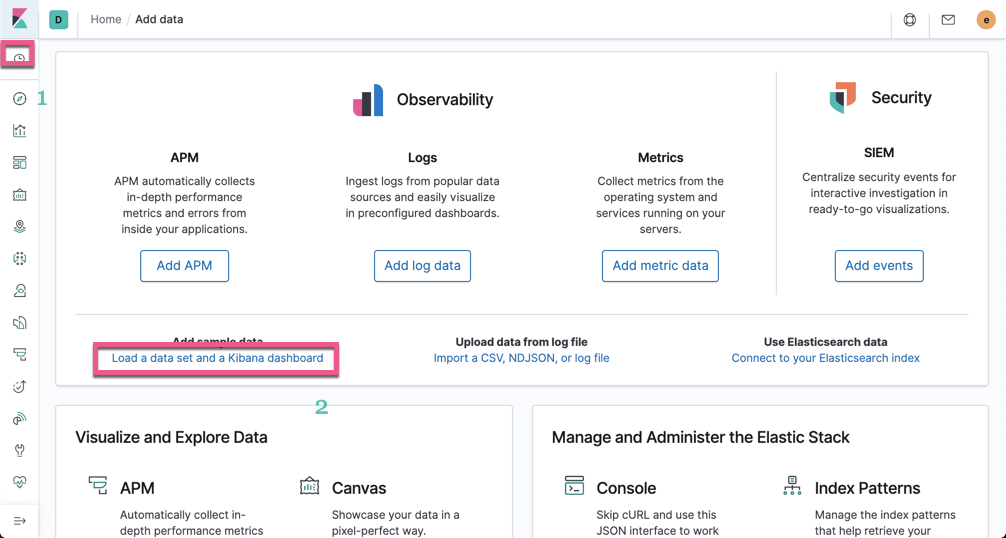
Task: Click the Canvas card icon
Action: (310, 485)
